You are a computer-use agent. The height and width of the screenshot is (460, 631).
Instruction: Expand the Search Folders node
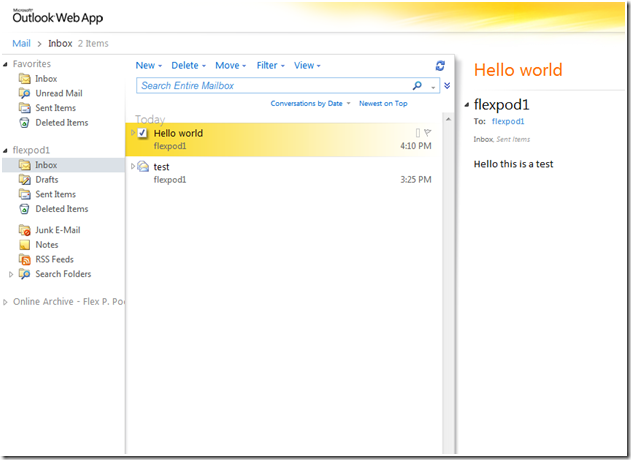(x=11, y=274)
